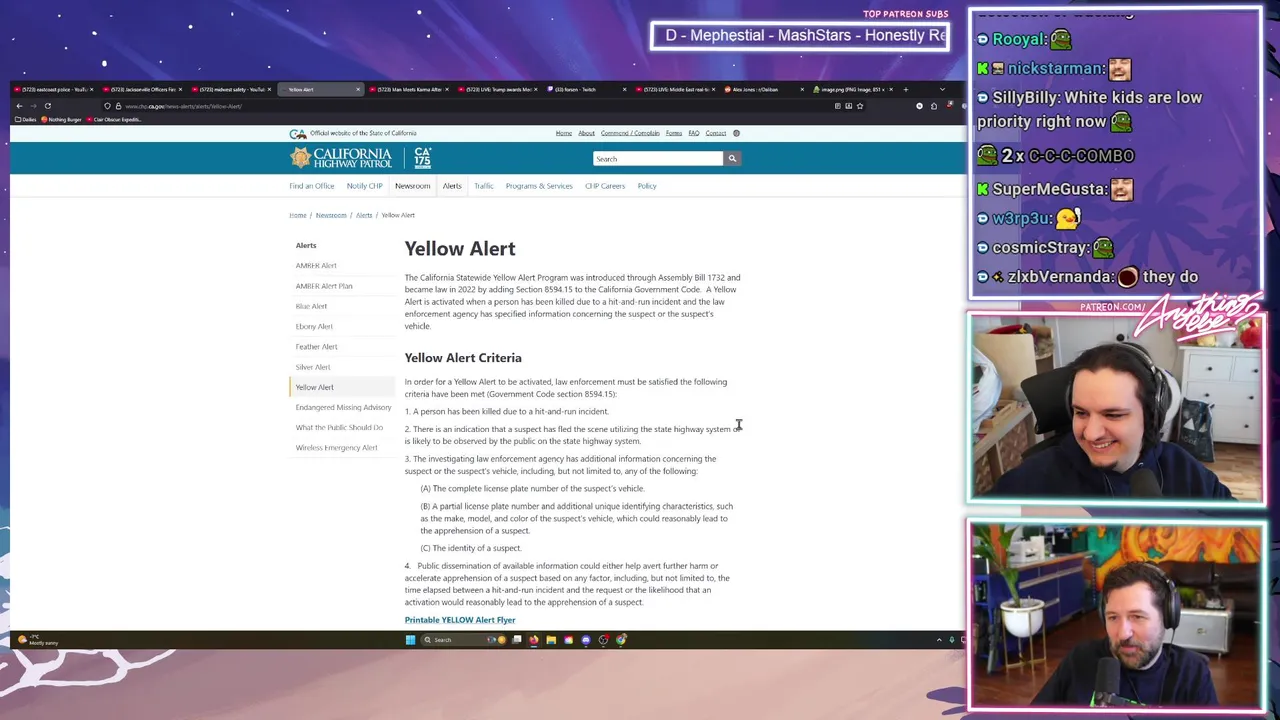Screen dimensions: 1280x720
Task: Open File Explorer from the taskbar
Action: pos(551,640)
